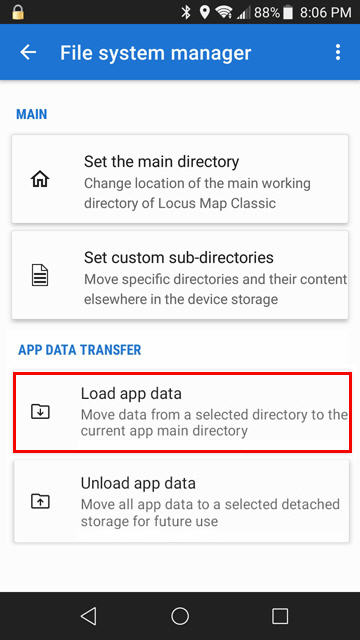Select Unload app data

(x=182, y=501)
